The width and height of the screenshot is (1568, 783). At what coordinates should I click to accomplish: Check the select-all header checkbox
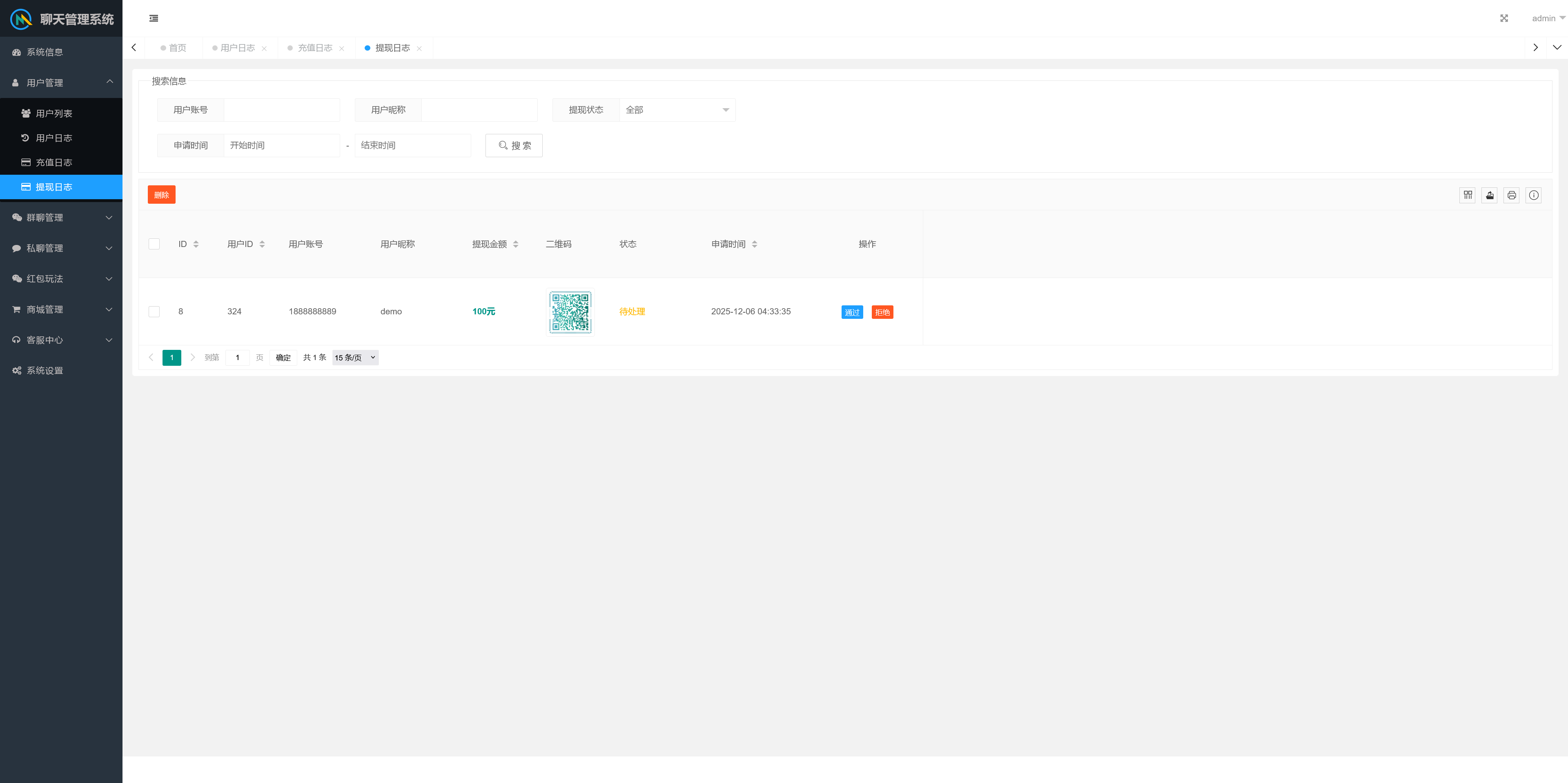(x=154, y=244)
